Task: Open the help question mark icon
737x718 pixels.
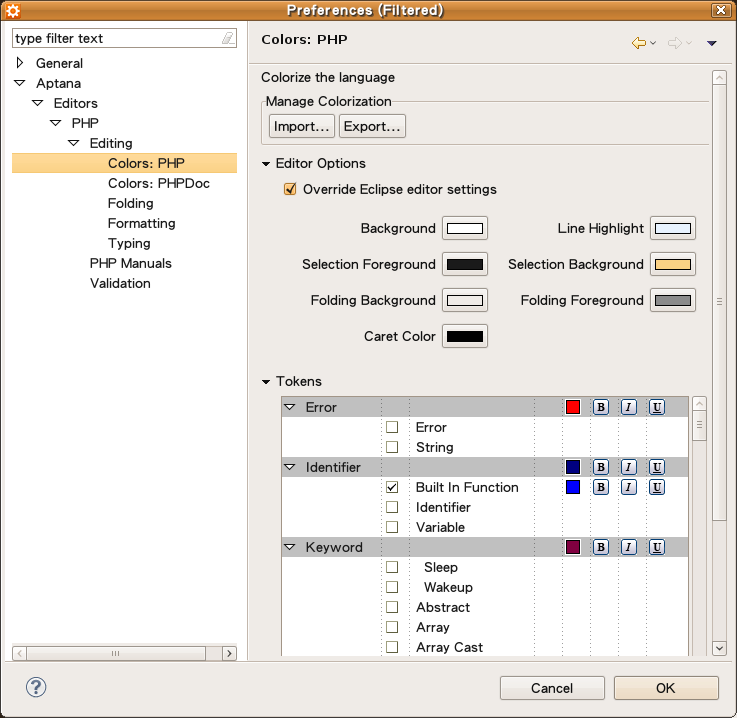Action: tap(36, 687)
